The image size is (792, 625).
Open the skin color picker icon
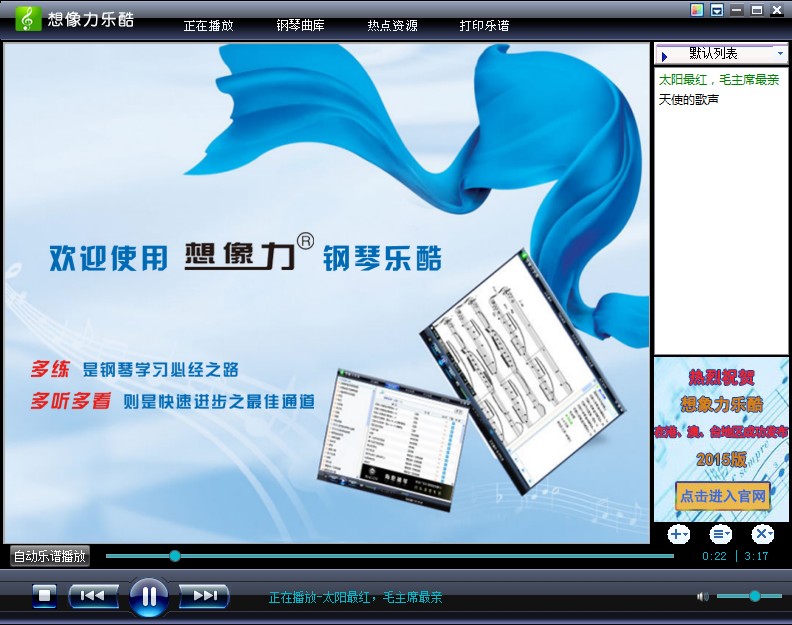click(697, 10)
